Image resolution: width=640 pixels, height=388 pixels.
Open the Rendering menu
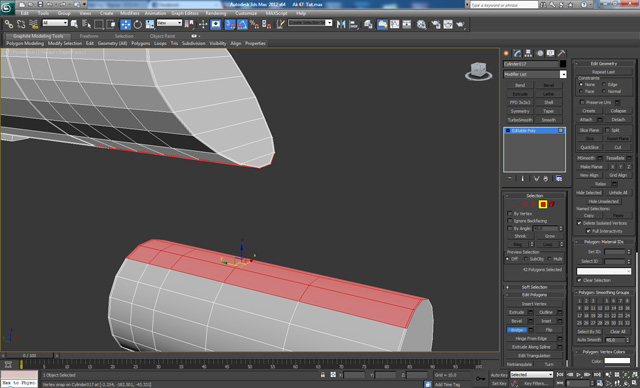coord(216,13)
